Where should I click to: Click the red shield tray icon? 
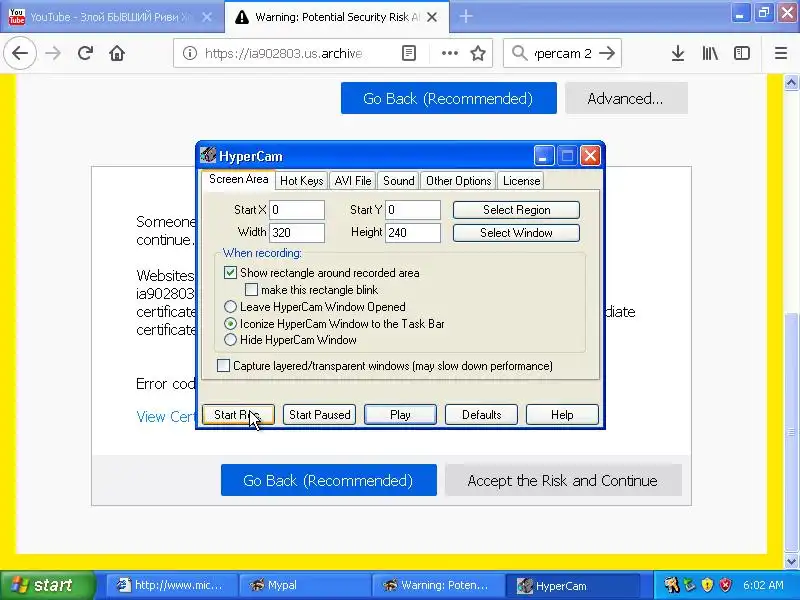pos(725,585)
